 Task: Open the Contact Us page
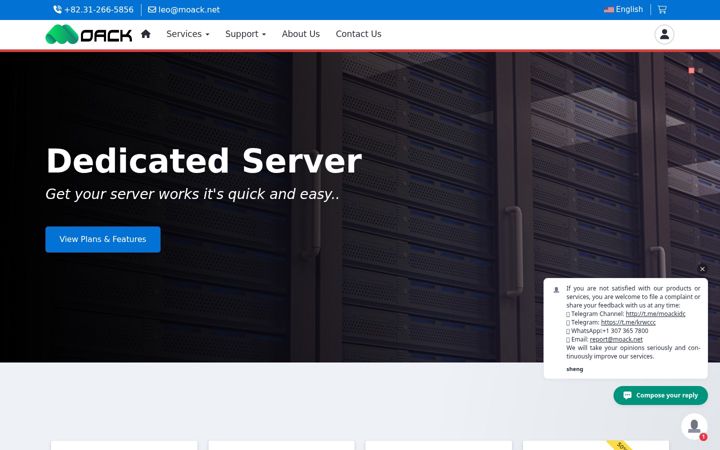358,34
